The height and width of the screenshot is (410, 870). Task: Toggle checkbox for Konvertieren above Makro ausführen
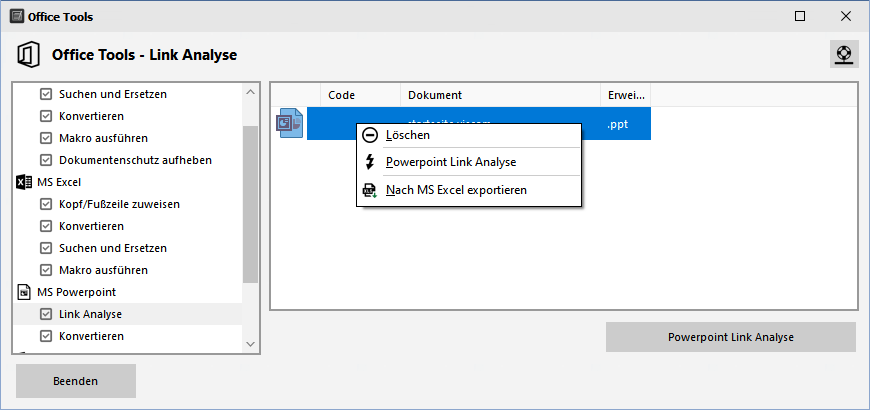pos(46,117)
